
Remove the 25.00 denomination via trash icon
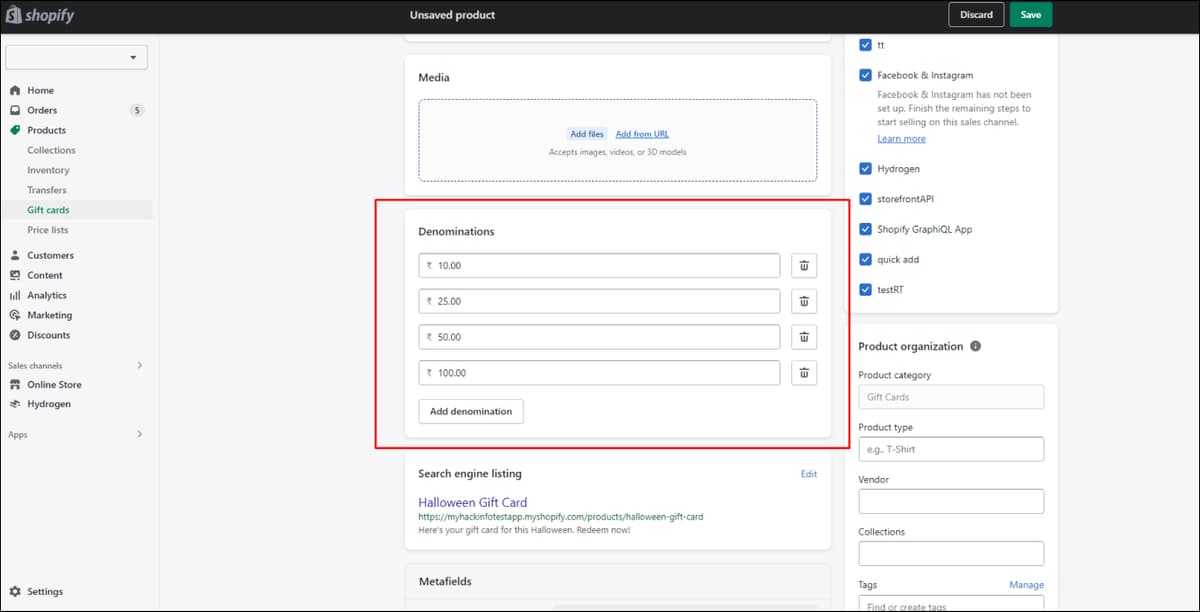click(804, 301)
